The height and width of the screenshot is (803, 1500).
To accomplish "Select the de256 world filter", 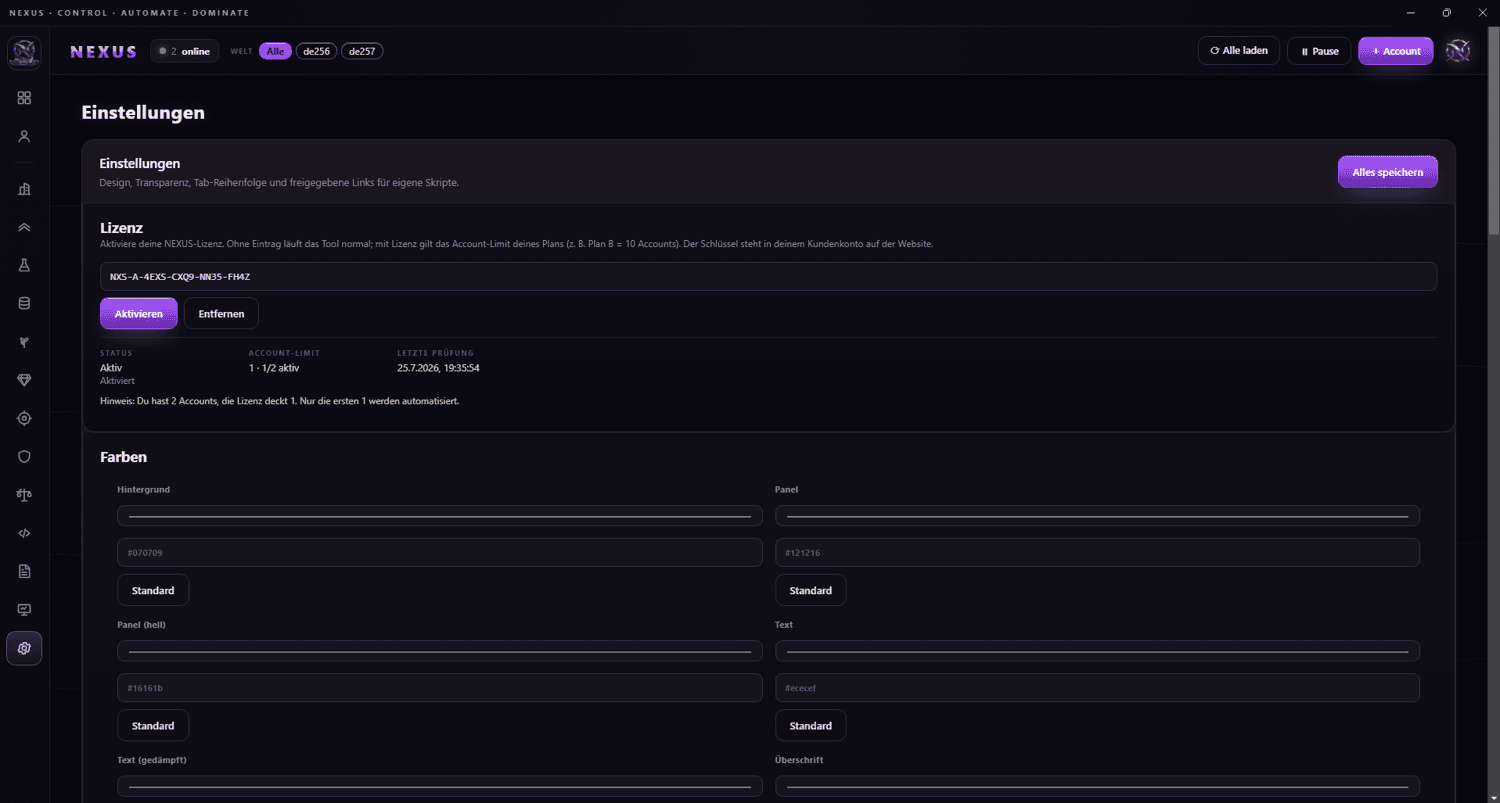I will tap(317, 51).
